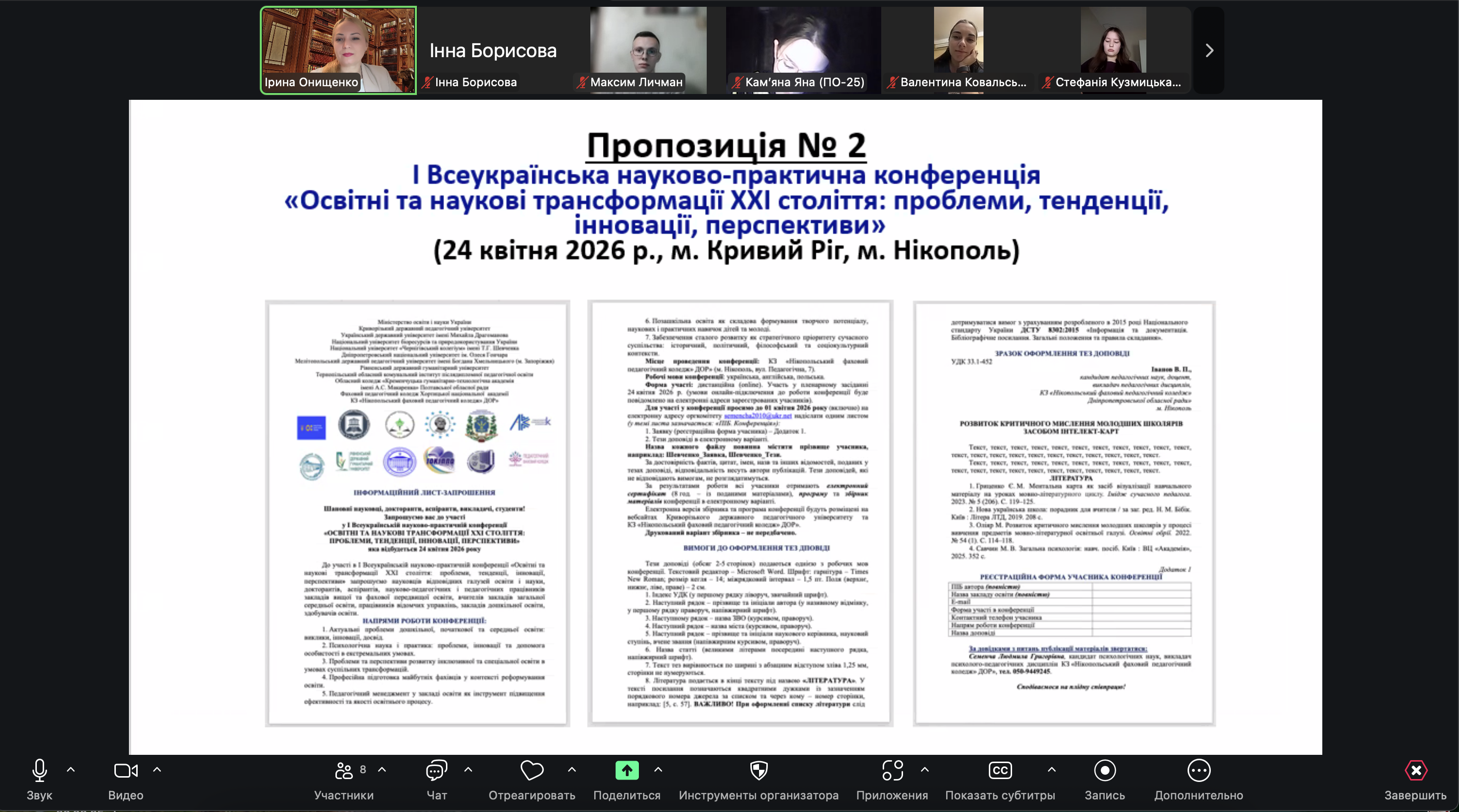Image resolution: width=1459 pixels, height=812 pixels.
Task: Start recording with the Record button
Action: coord(1105,771)
